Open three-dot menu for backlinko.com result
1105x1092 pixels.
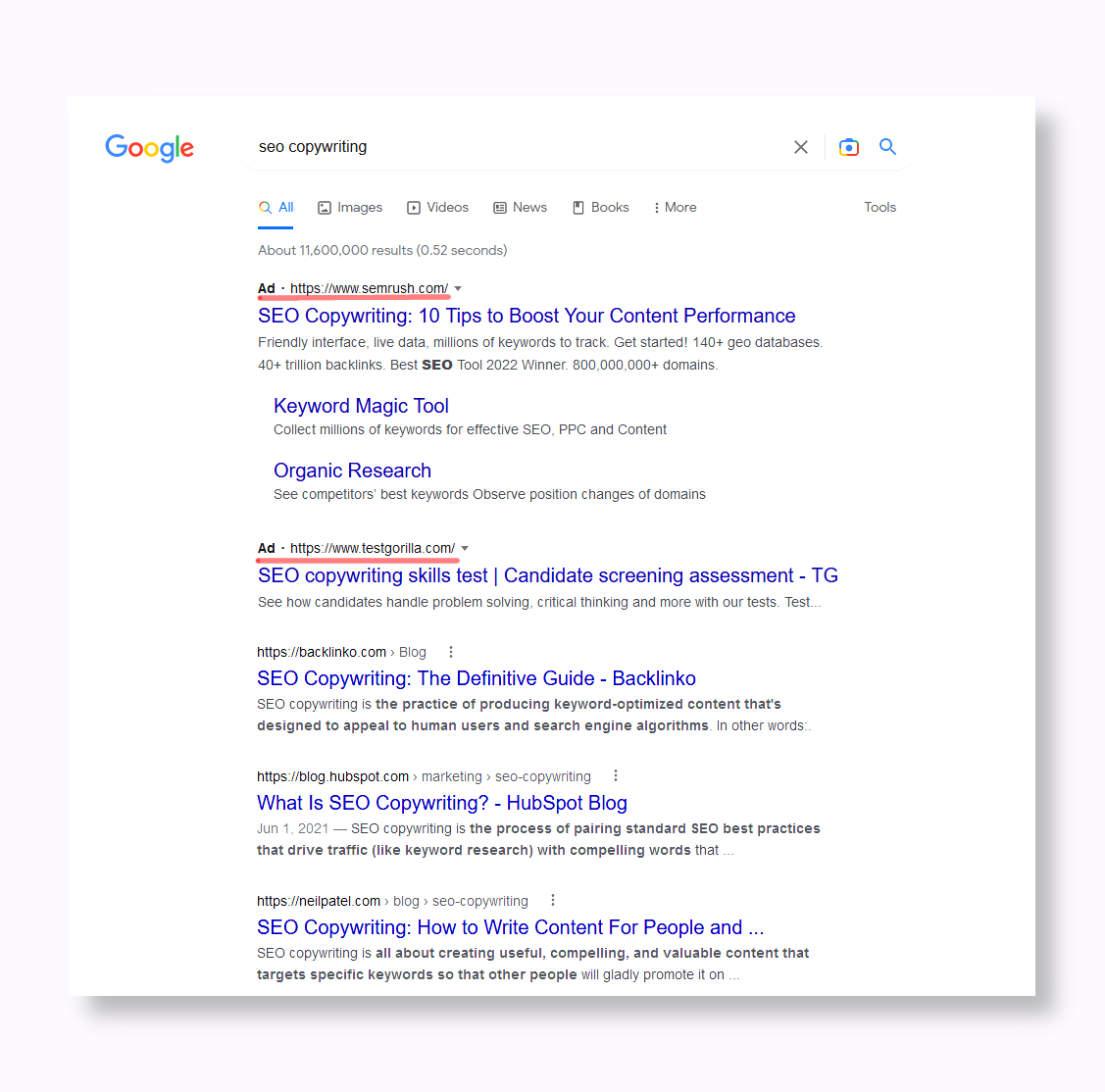tap(451, 653)
